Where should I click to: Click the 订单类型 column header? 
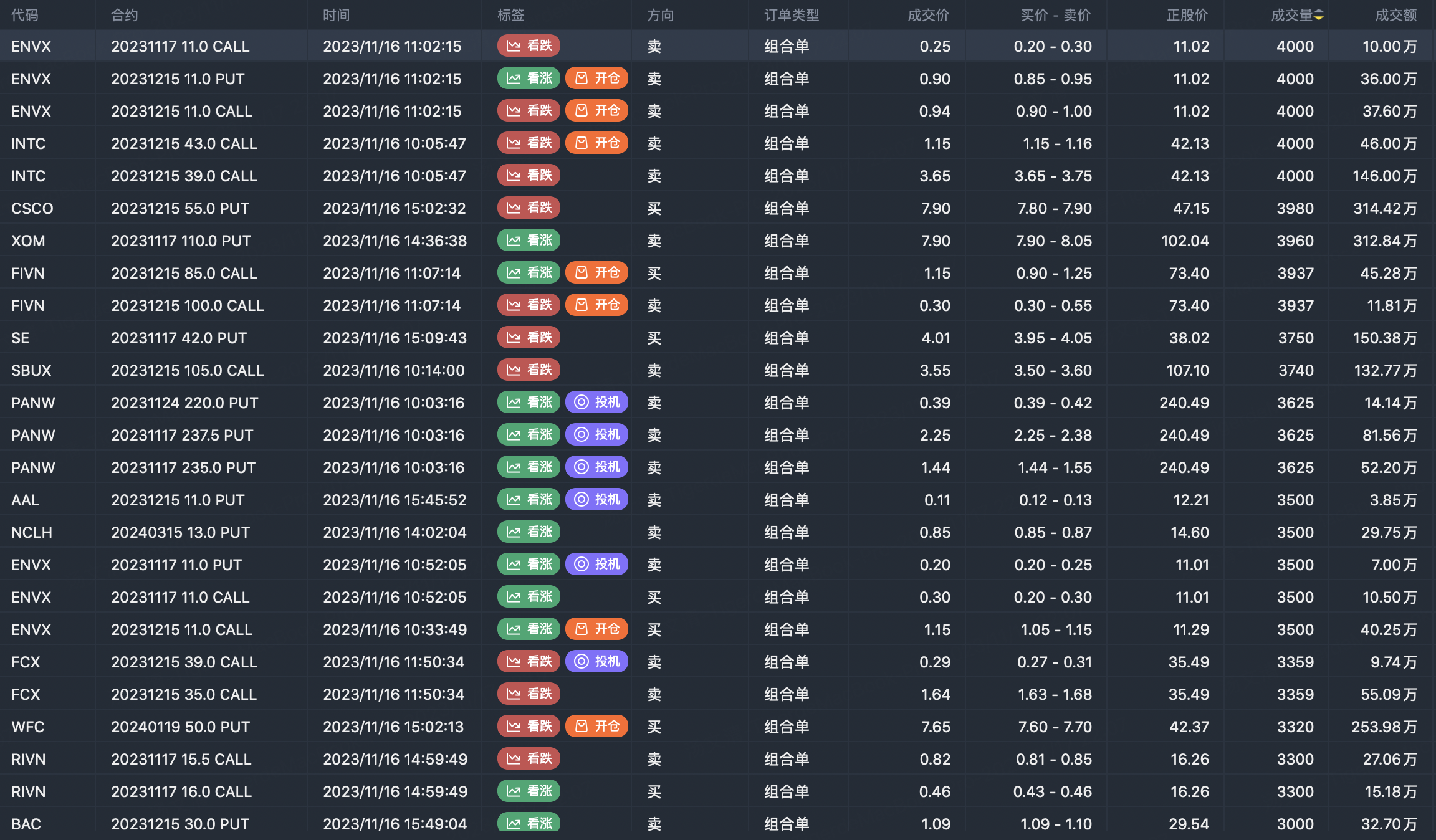(792, 15)
